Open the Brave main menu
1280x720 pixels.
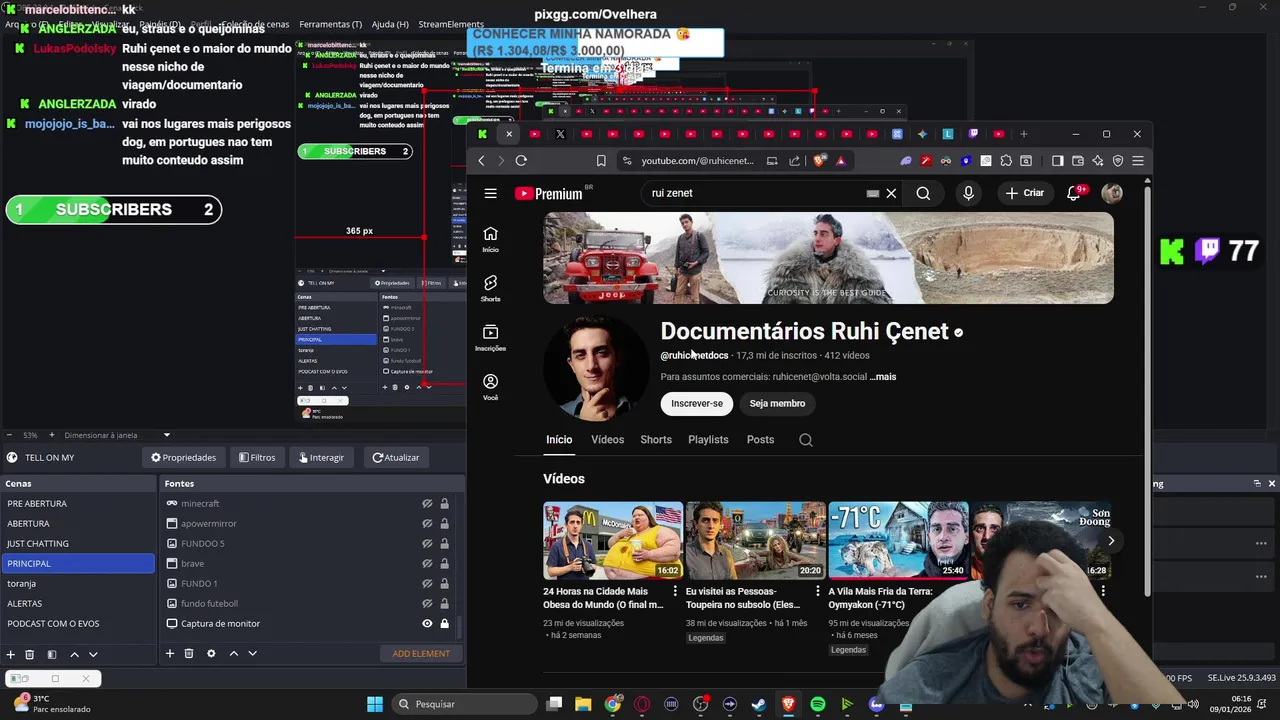[x=1138, y=160]
